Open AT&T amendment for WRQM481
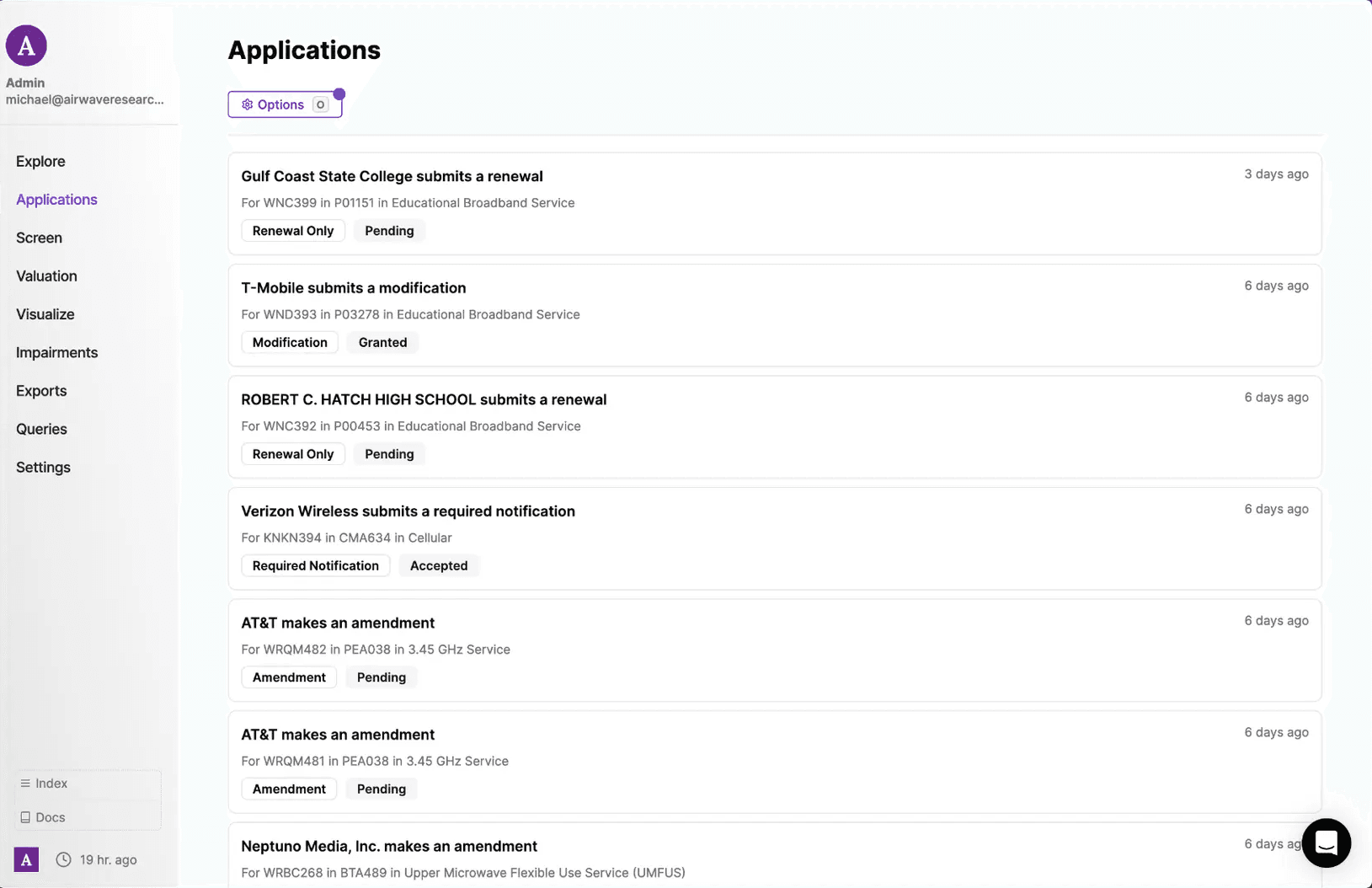This screenshot has width=1372, height=888. [775, 762]
